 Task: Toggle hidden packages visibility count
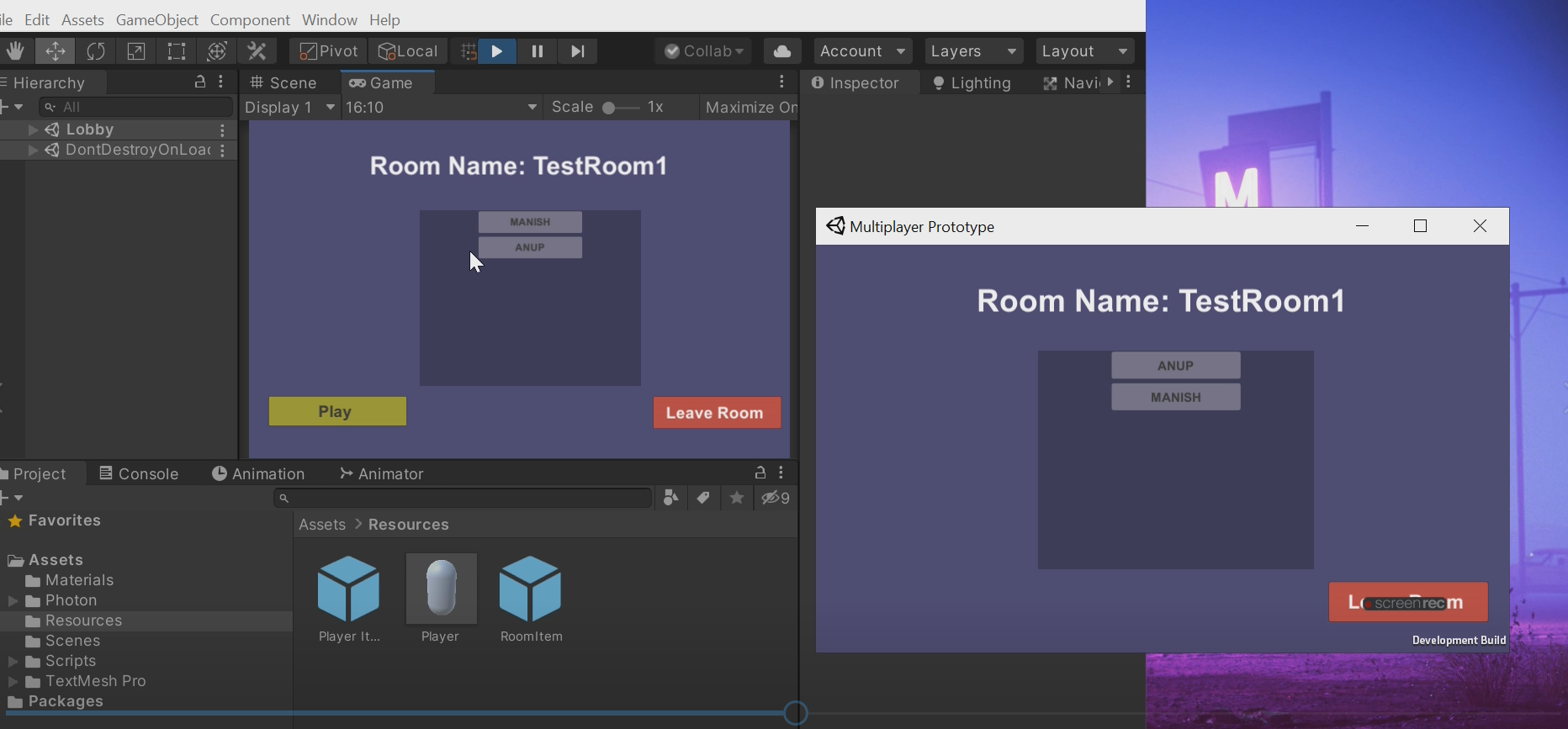776,498
